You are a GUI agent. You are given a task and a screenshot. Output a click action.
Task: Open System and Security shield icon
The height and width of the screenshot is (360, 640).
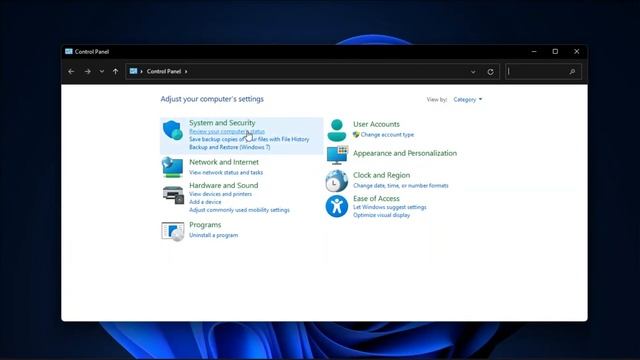[x=173, y=130]
